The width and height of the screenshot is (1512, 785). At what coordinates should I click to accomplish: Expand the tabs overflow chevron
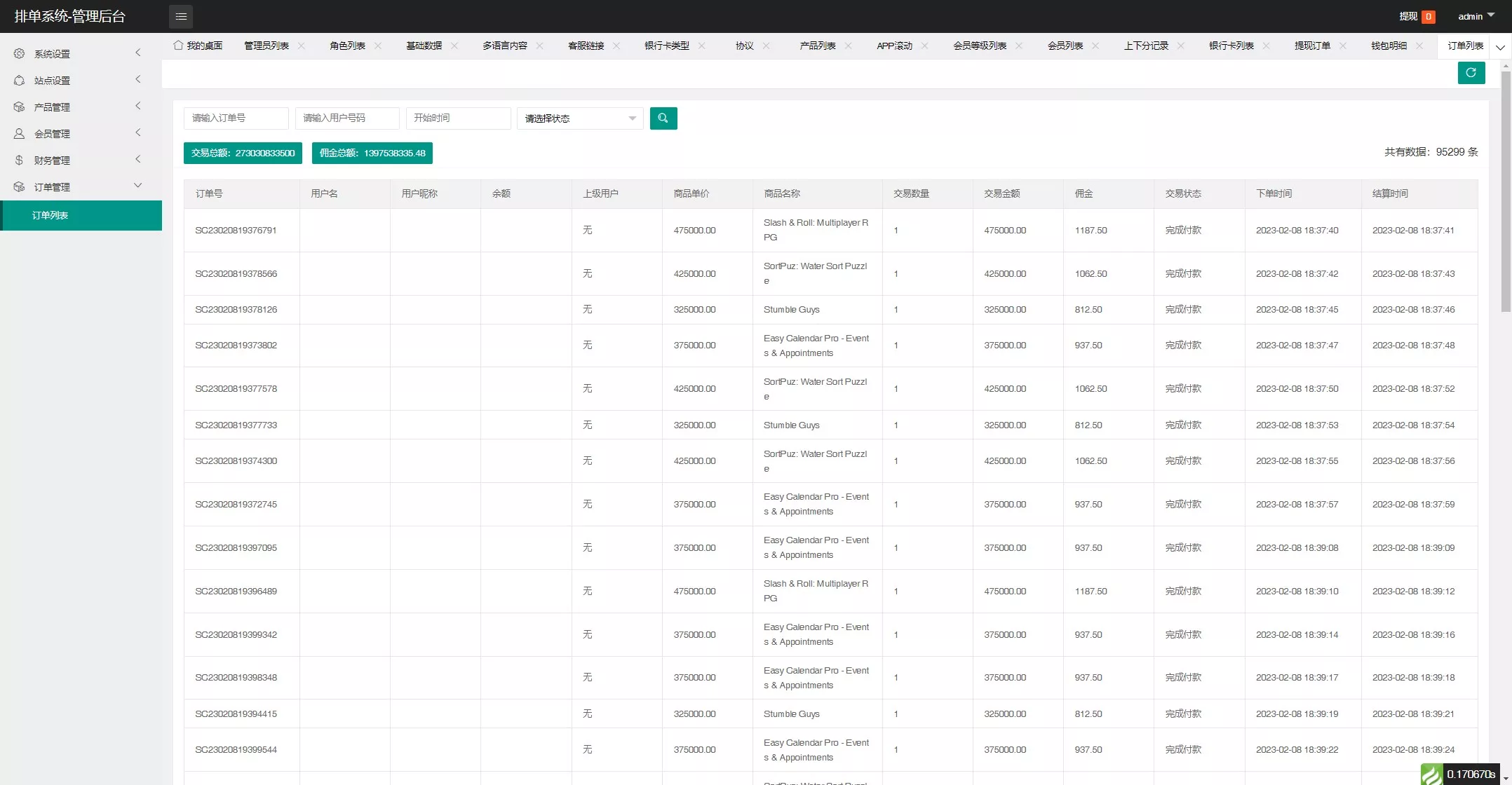pyautogui.click(x=1500, y=48)
